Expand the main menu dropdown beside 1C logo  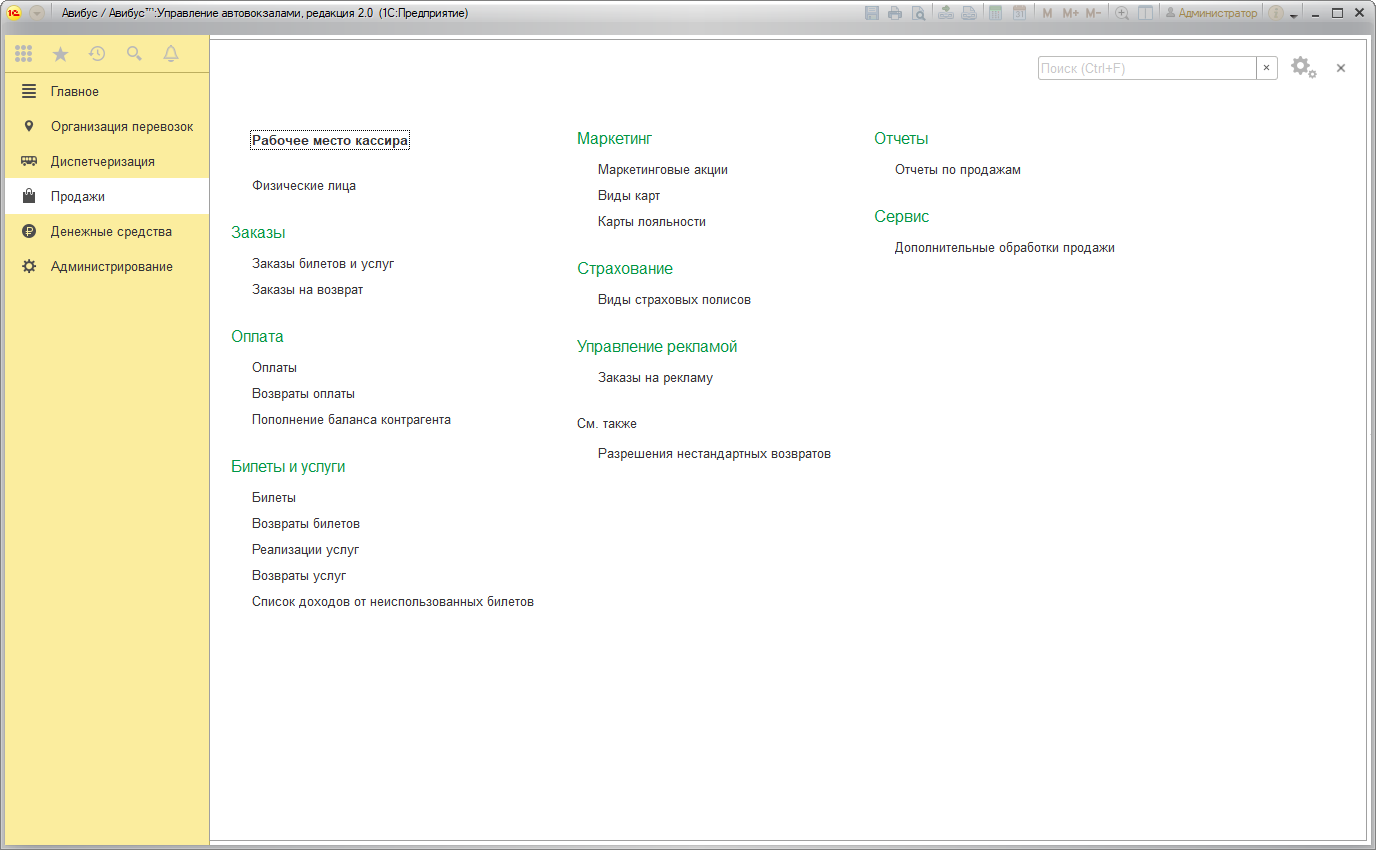pos(37,13)
